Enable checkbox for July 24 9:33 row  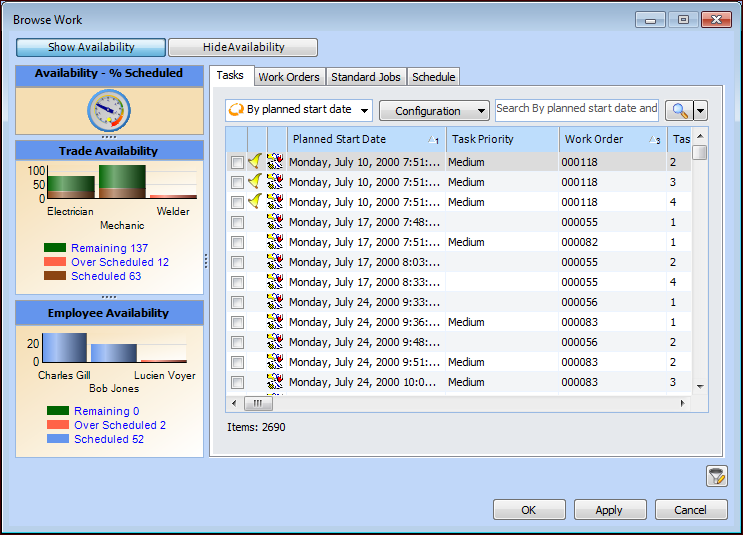coord(237,302)
